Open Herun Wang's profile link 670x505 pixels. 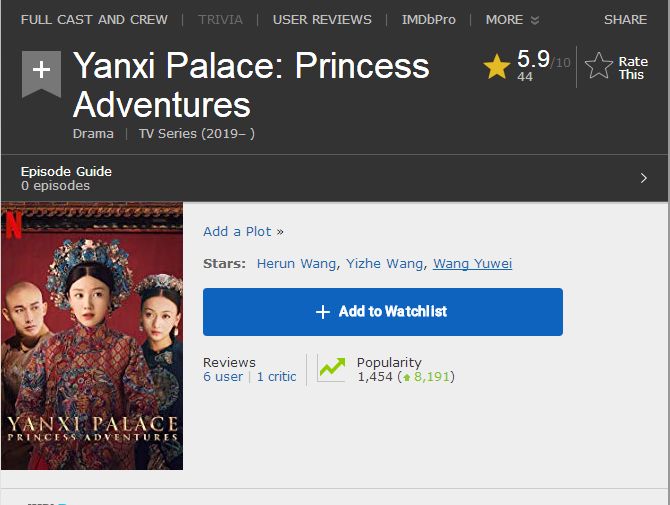pos(297,264)
